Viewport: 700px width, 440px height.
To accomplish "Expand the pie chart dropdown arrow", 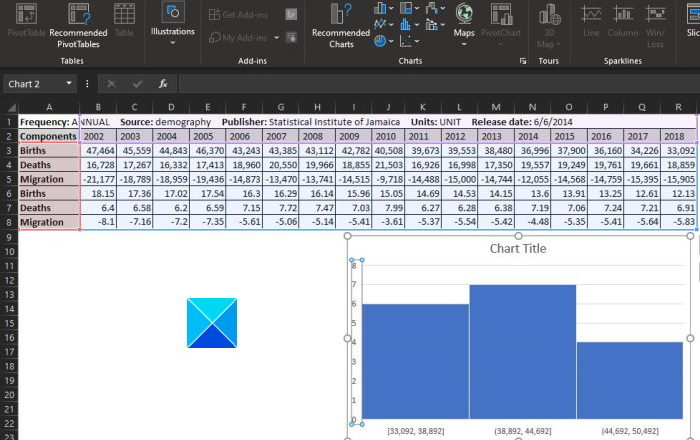I will 391,41.
